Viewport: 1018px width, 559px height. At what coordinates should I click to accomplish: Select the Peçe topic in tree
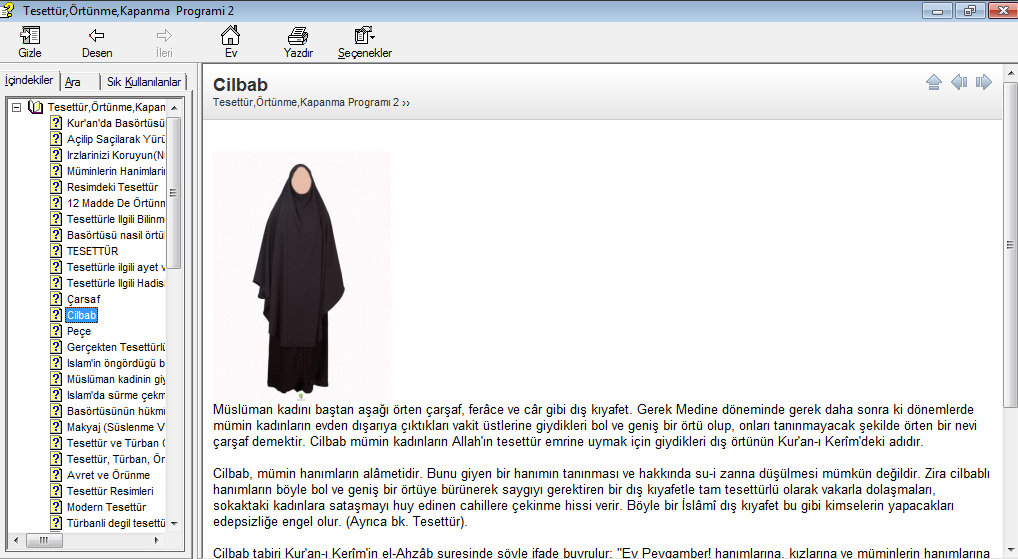pyautogui.click(x=79, y=331)
